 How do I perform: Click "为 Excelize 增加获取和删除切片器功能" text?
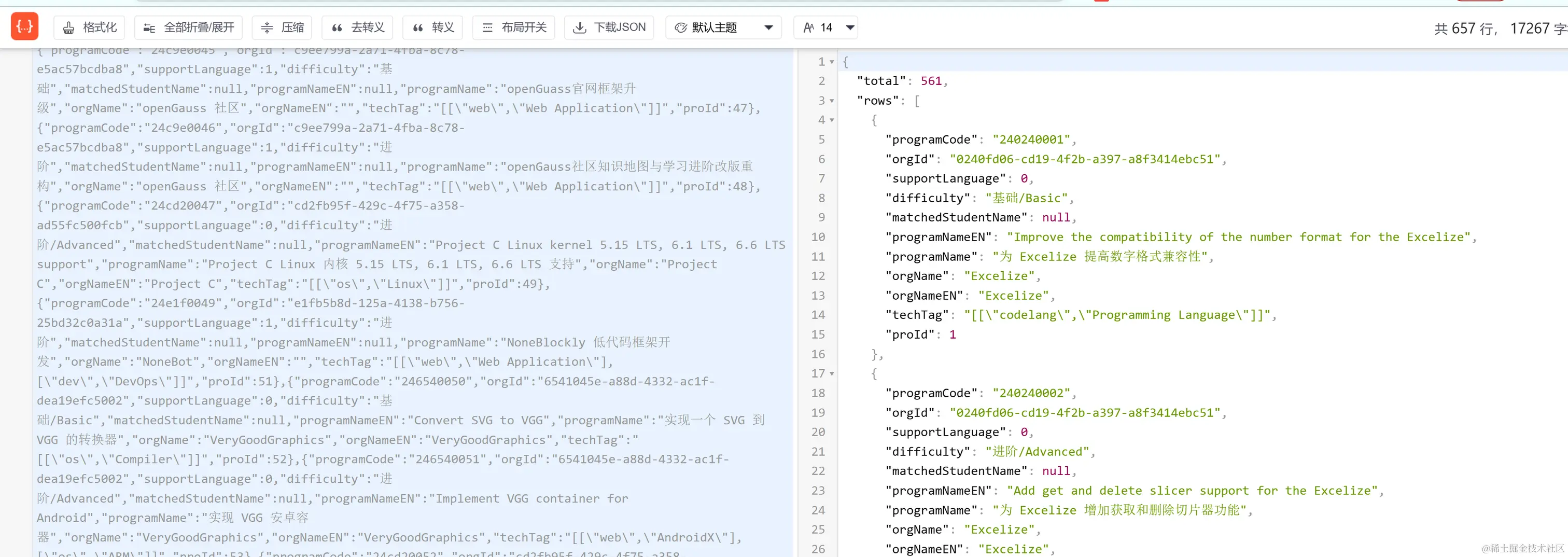tap(1119, 510)
